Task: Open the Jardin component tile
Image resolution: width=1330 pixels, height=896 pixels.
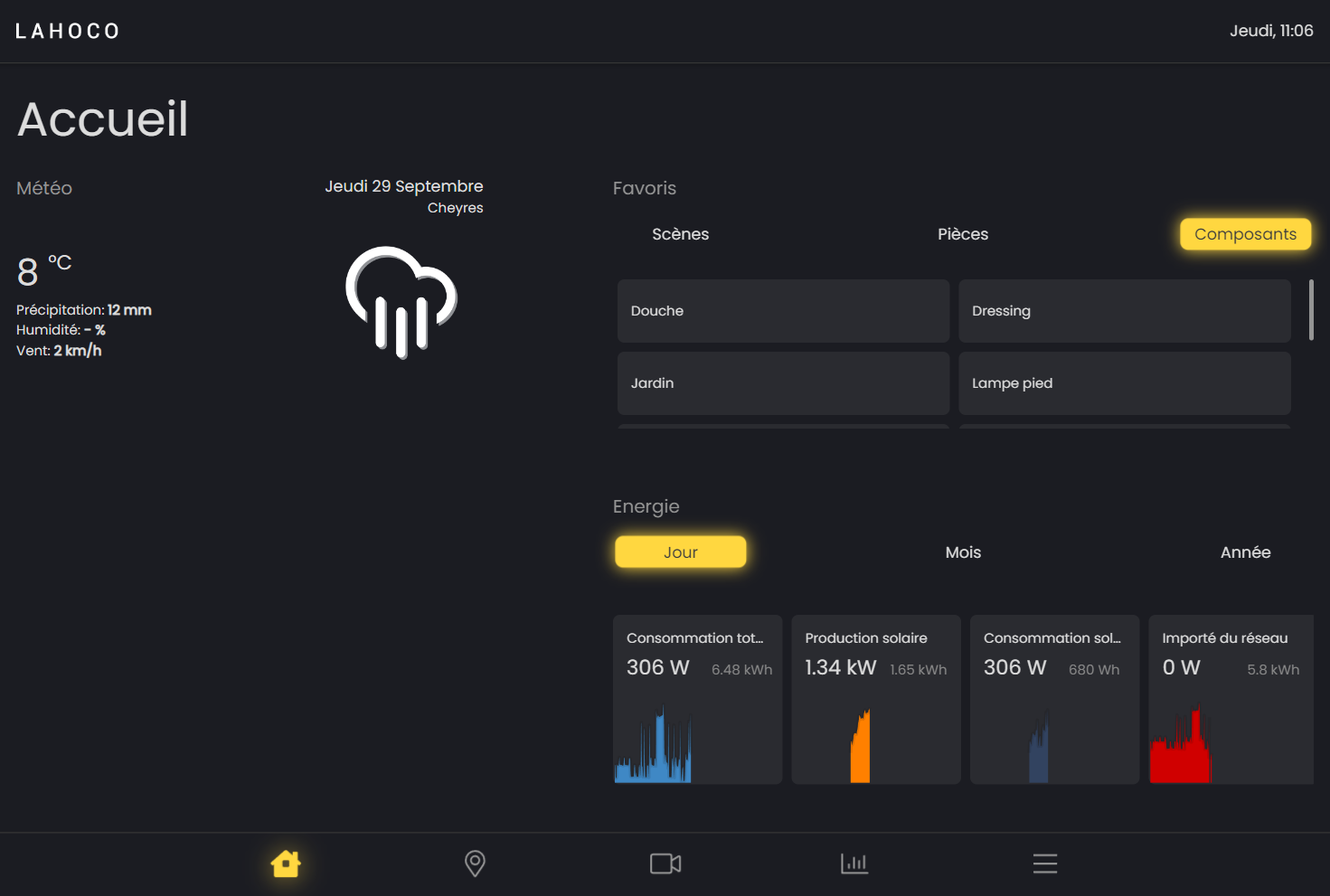Action: click(783, 383)
